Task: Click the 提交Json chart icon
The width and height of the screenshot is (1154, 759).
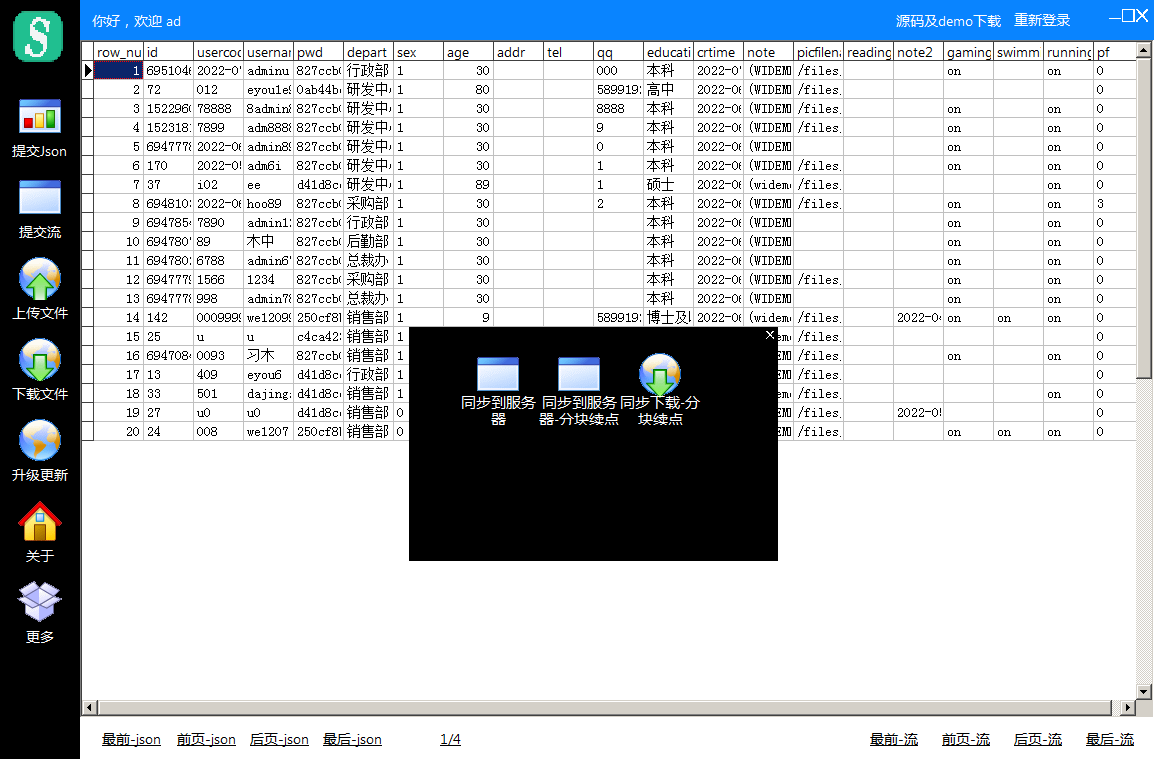Action: 40,117
